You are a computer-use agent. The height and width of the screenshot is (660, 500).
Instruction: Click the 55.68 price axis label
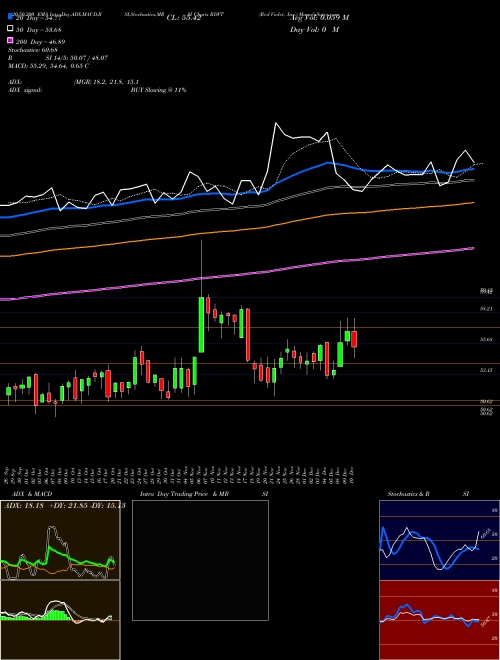click(486, 339)
